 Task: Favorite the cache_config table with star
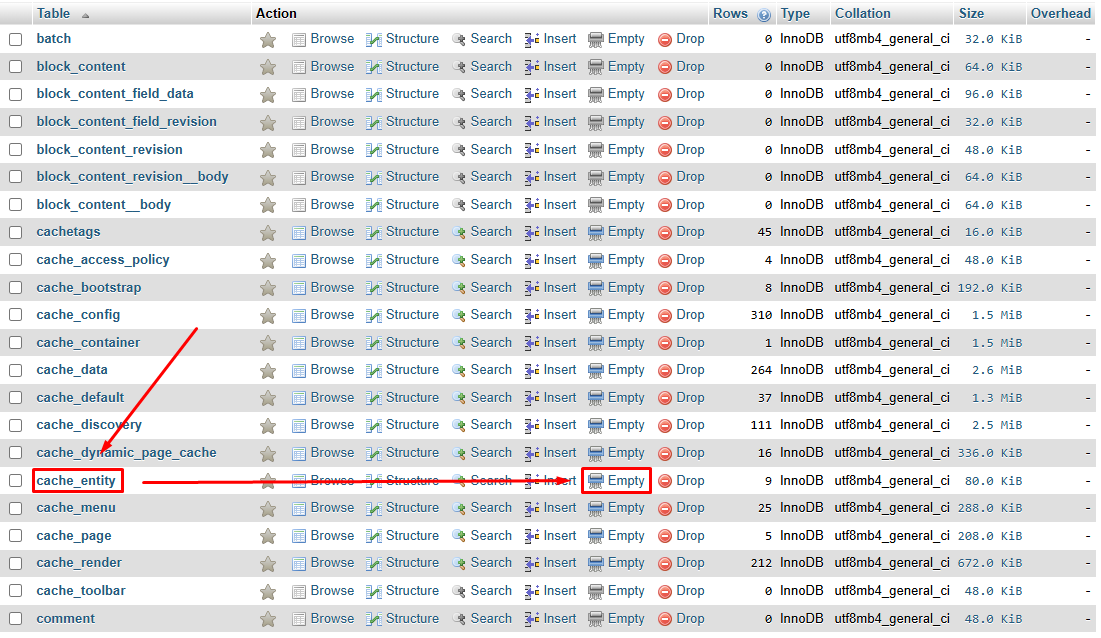(x=268, y=316)
